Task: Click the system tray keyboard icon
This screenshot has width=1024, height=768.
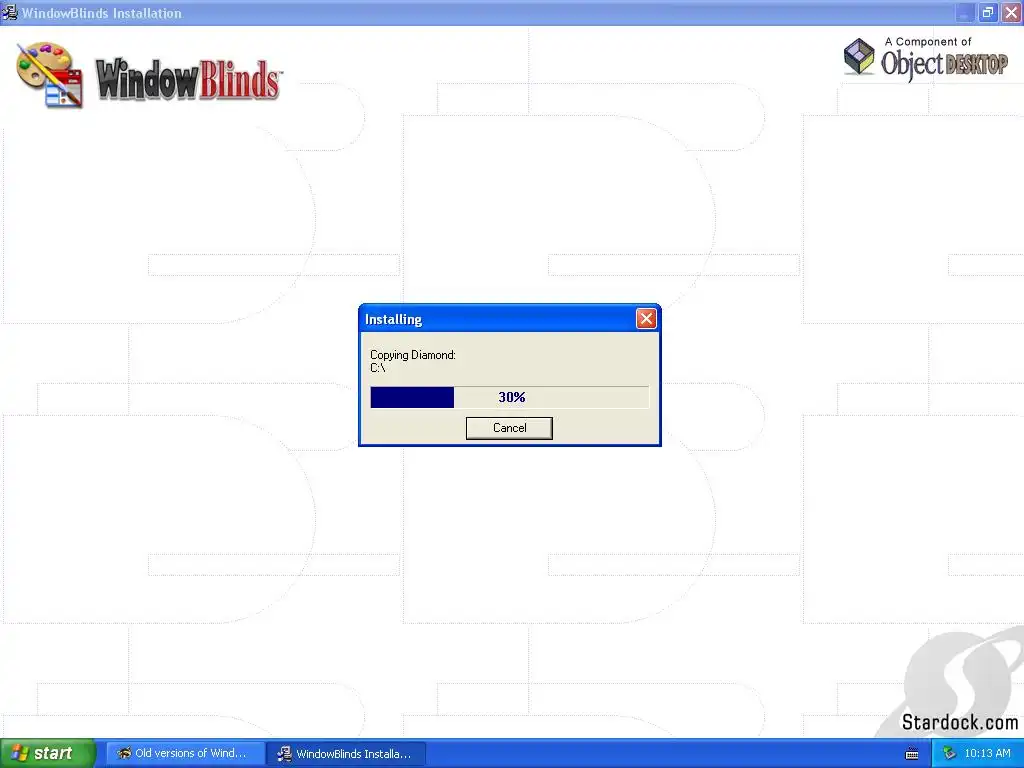Action: click(912, 754)
